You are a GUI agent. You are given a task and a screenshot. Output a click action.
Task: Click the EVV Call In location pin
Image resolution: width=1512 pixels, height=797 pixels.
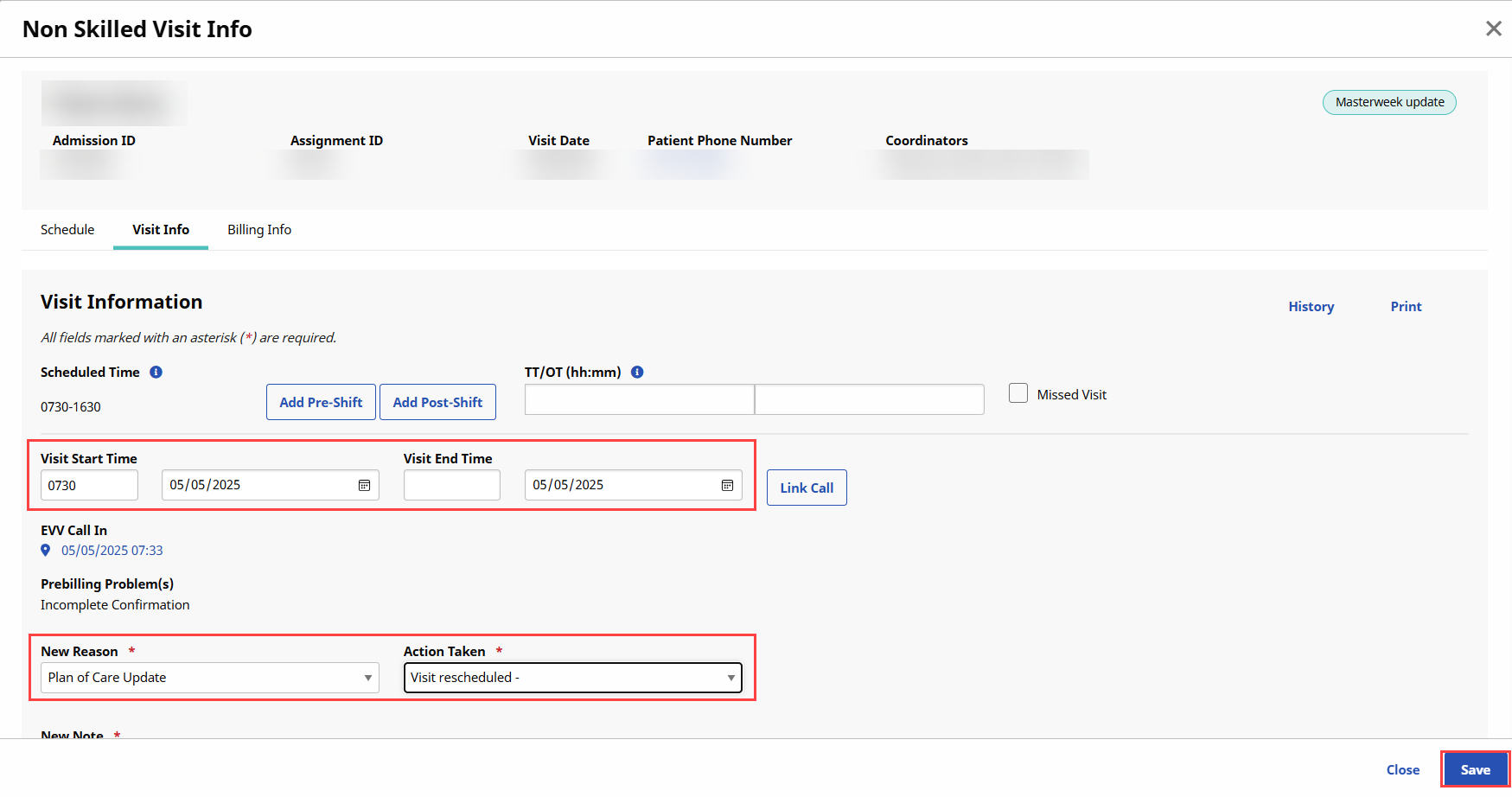pos(46,550)
